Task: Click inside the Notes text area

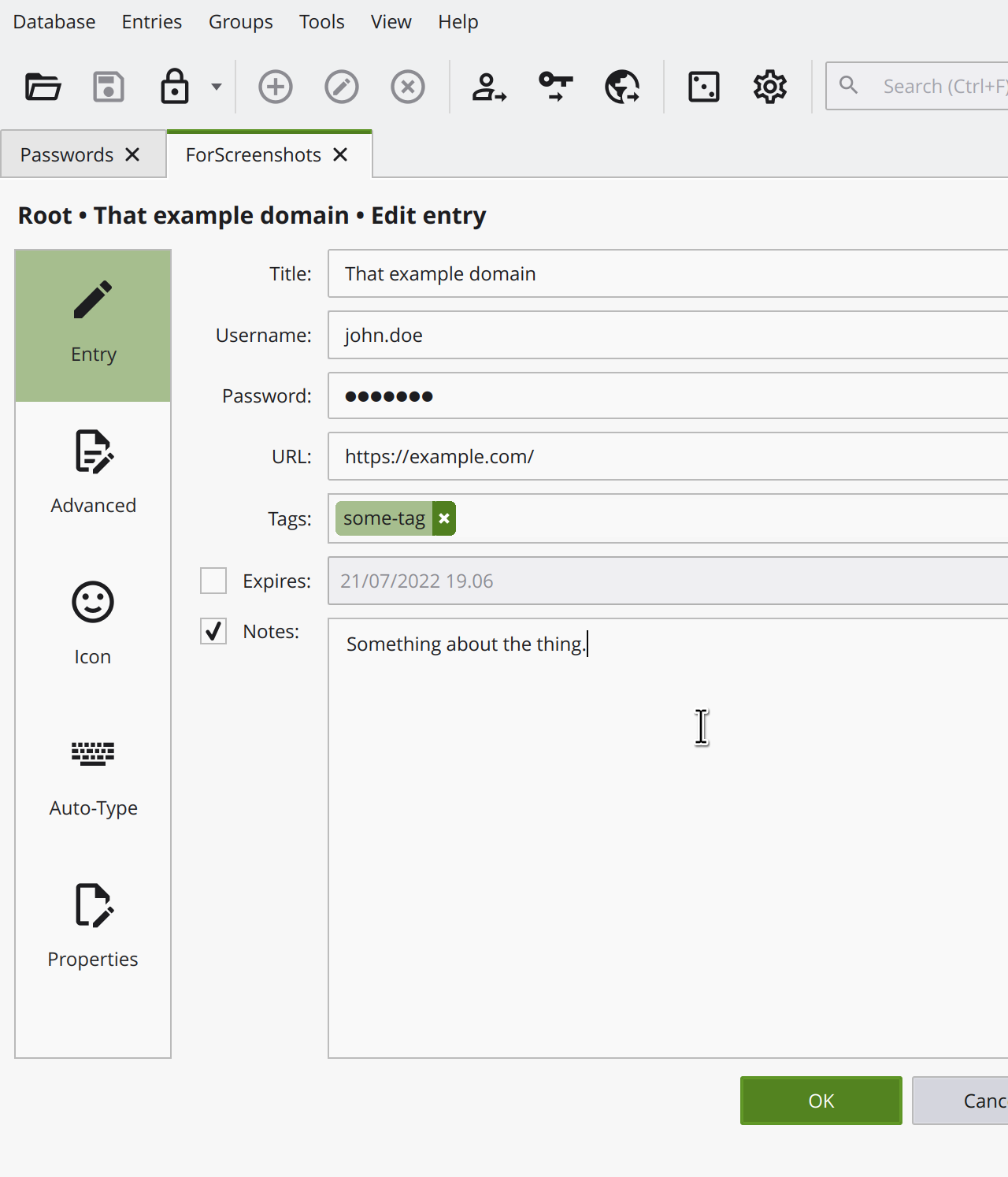Action: 668,838
